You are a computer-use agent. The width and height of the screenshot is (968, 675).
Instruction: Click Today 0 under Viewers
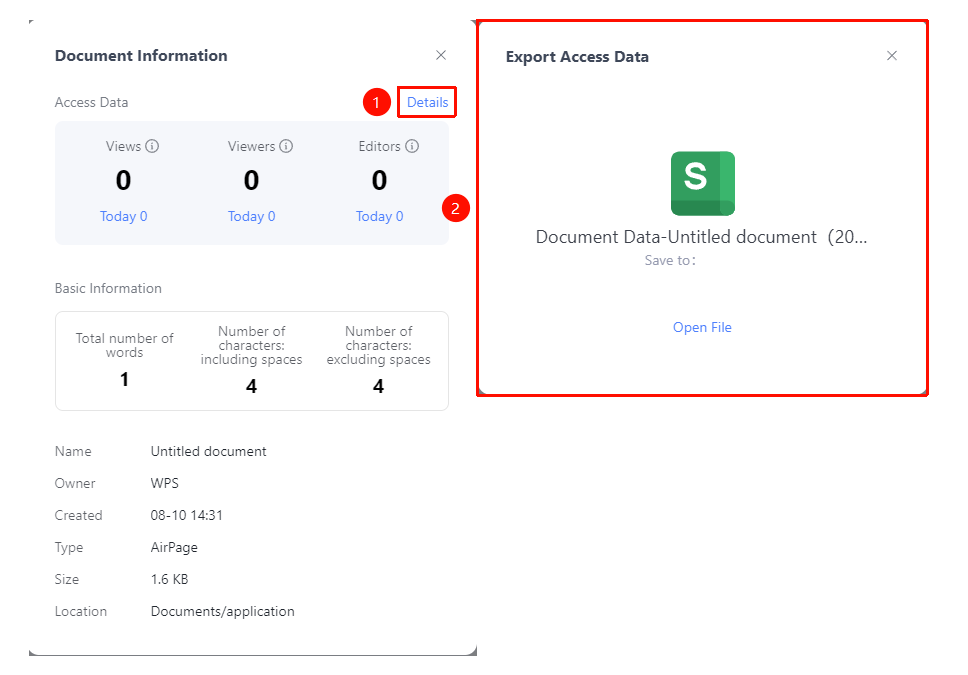[251, 216]
